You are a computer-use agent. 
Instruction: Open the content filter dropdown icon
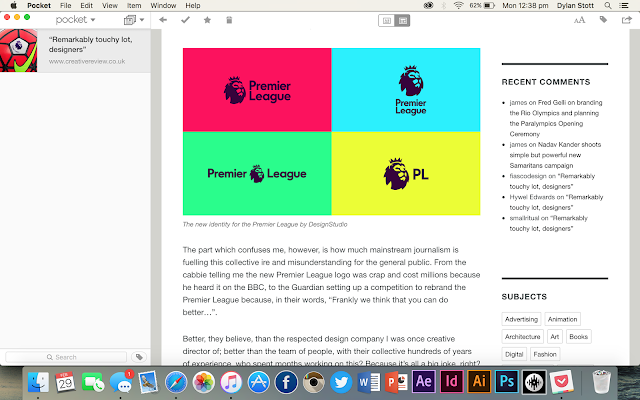[x=134, y=20]
